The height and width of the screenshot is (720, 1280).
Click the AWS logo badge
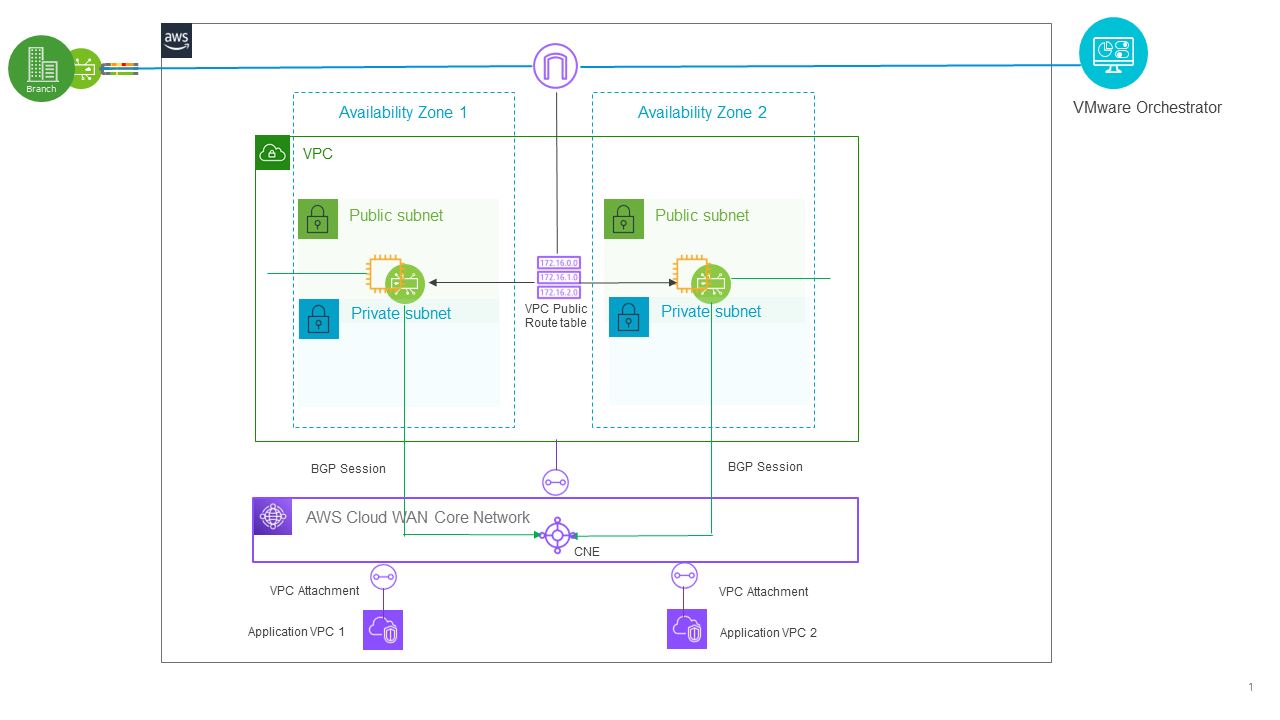click(x=176, y=41)
